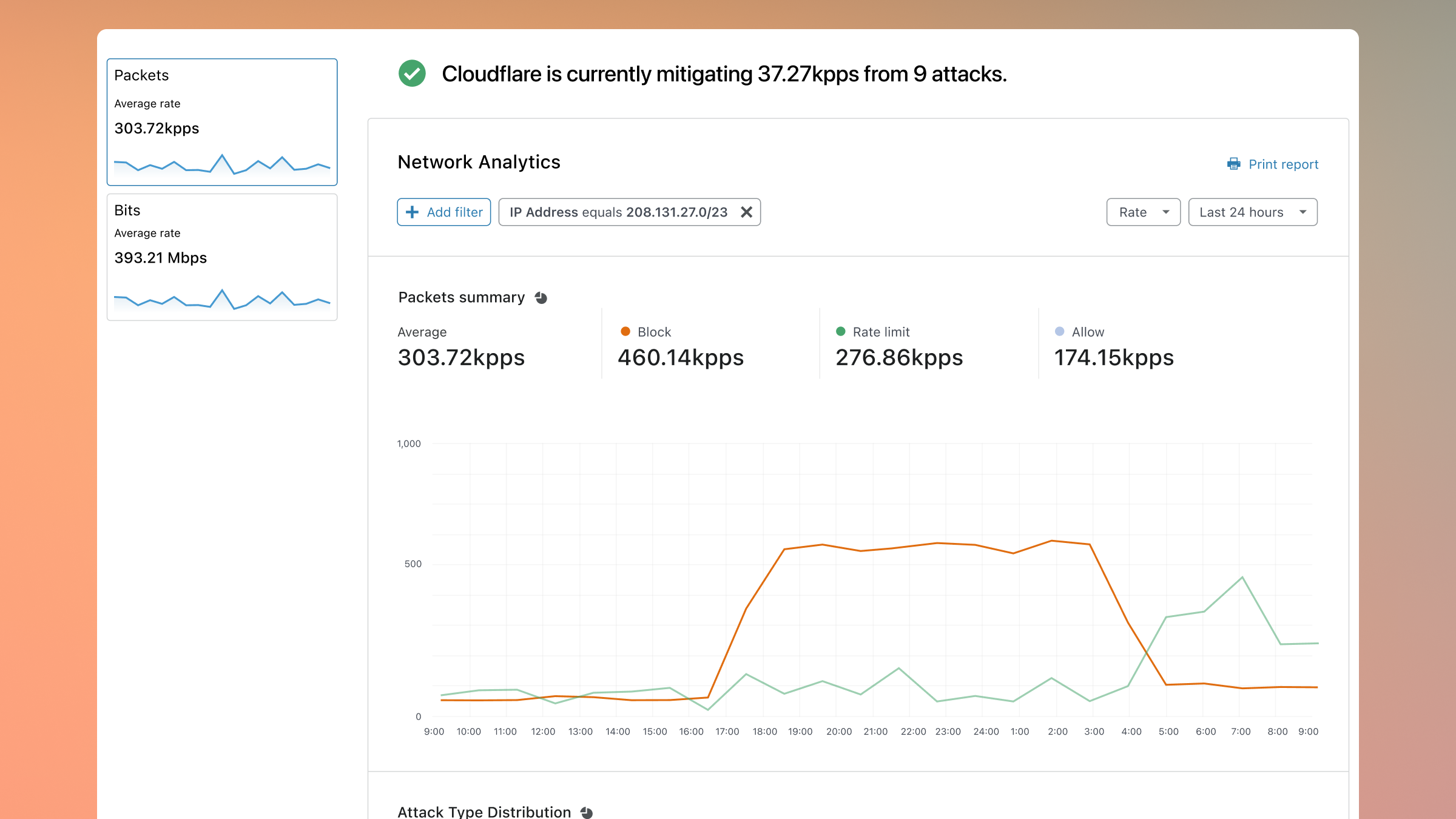The image size is (1456, 819).
Task: Click the printer icon beside Print report
Action: click(x=1233, y=164)
